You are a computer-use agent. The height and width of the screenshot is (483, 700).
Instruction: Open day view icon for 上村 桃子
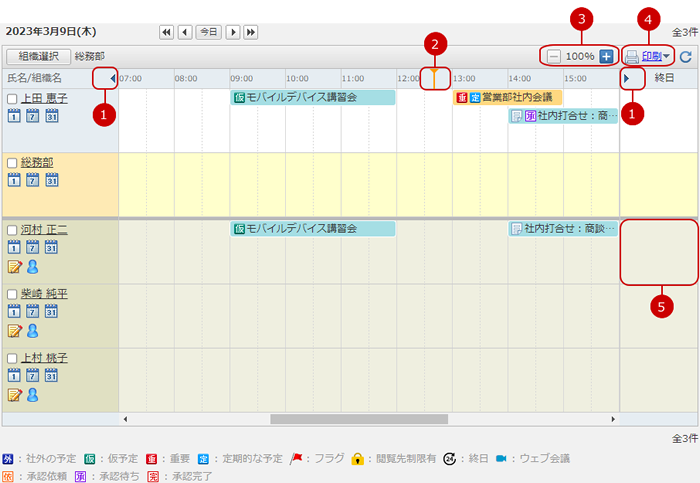coord(14,375)
